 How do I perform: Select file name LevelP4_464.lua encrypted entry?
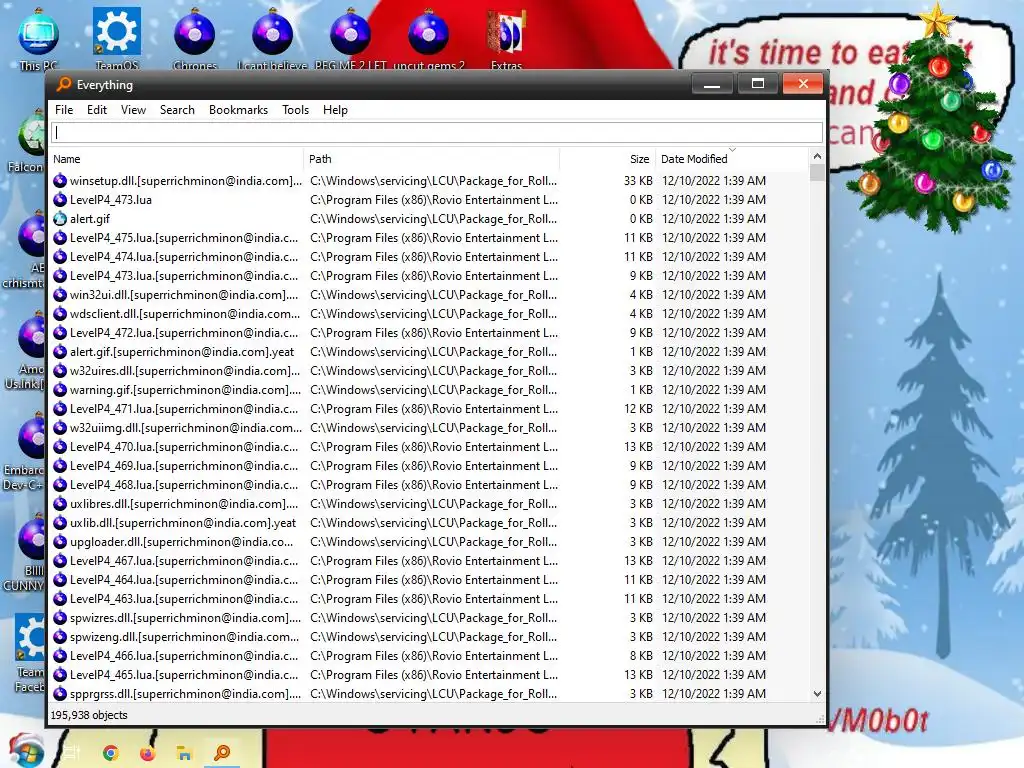click(x=184, y=579)
